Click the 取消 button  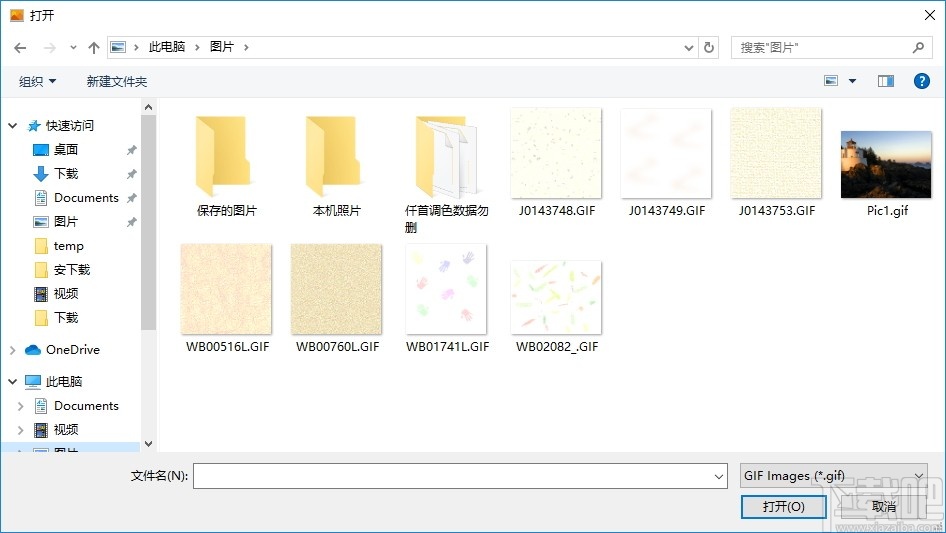[x=883, y=506]
